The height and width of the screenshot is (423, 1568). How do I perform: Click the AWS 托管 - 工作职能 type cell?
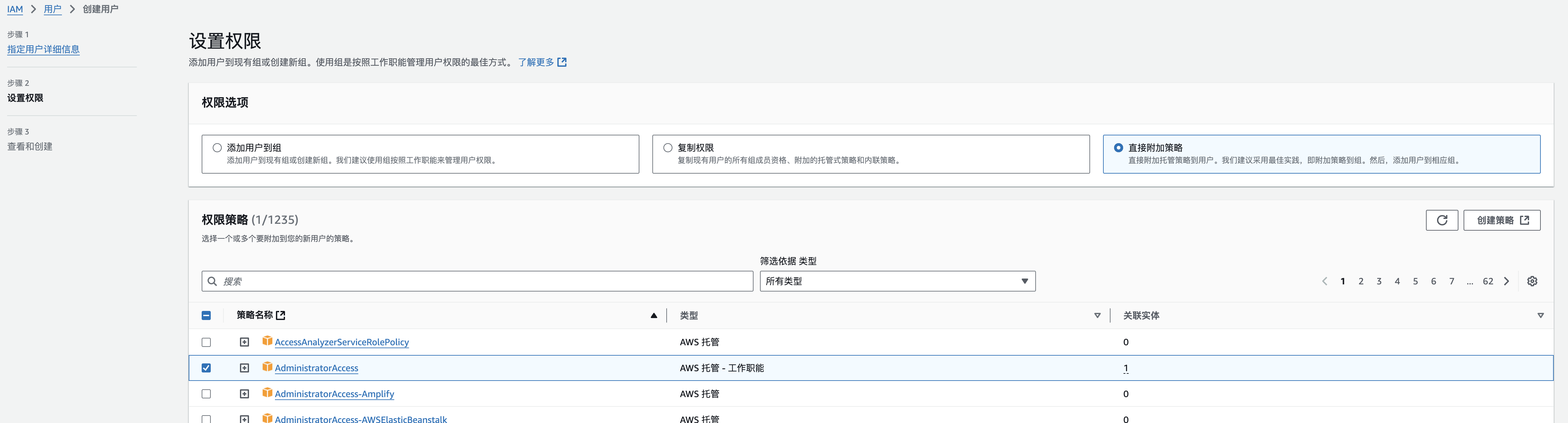coord(721,368)
